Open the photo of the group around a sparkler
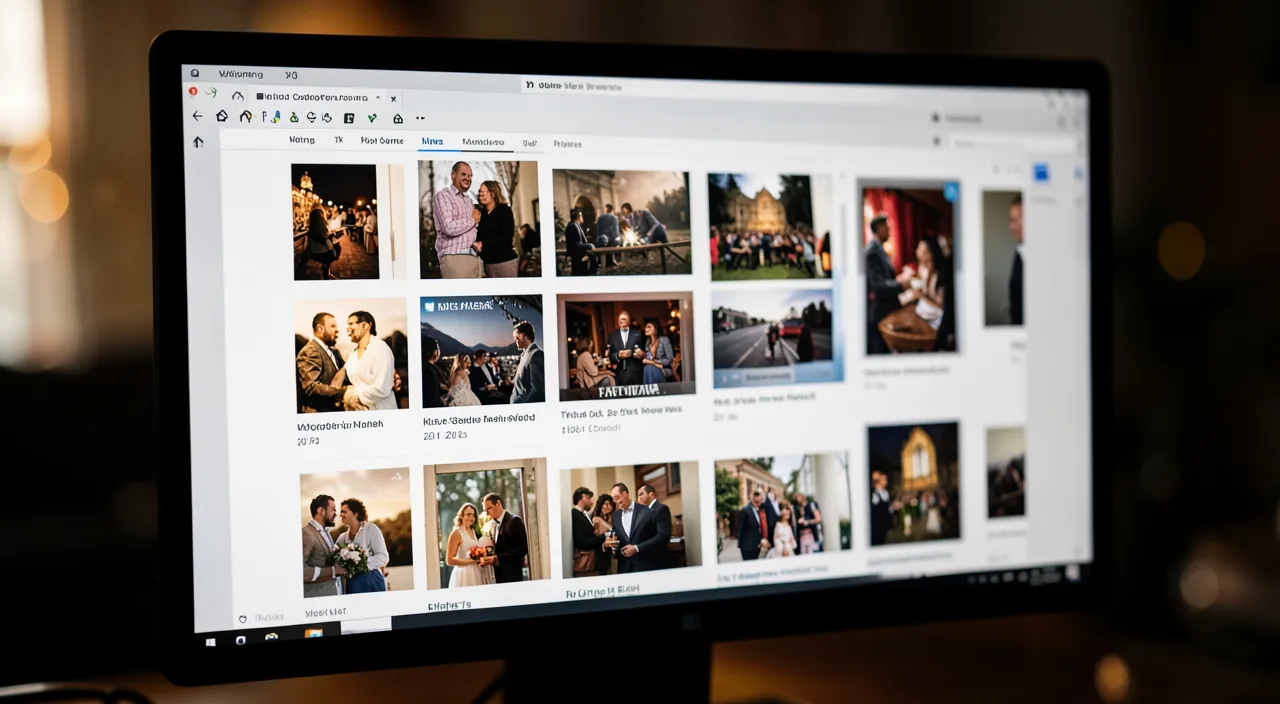Screen dimensions: 1280x704 621,222
